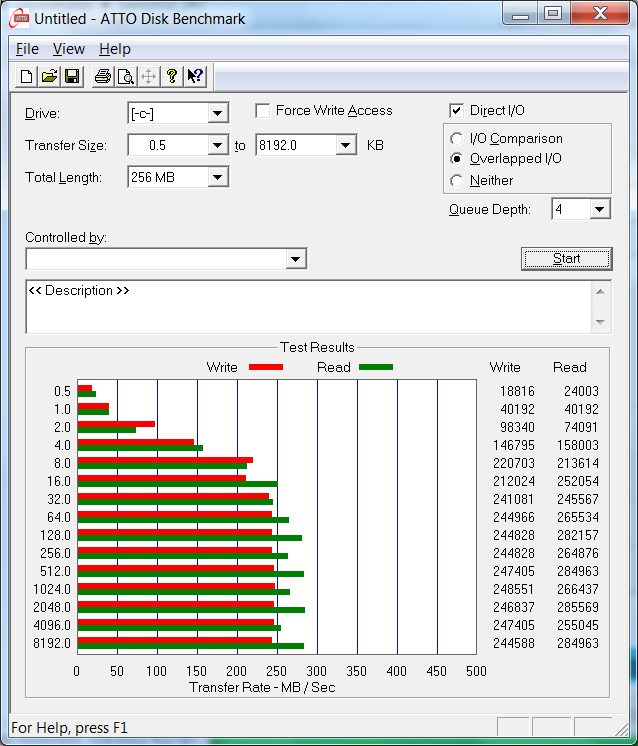
Task: Open the Help menu
Action: pos(115,49)
